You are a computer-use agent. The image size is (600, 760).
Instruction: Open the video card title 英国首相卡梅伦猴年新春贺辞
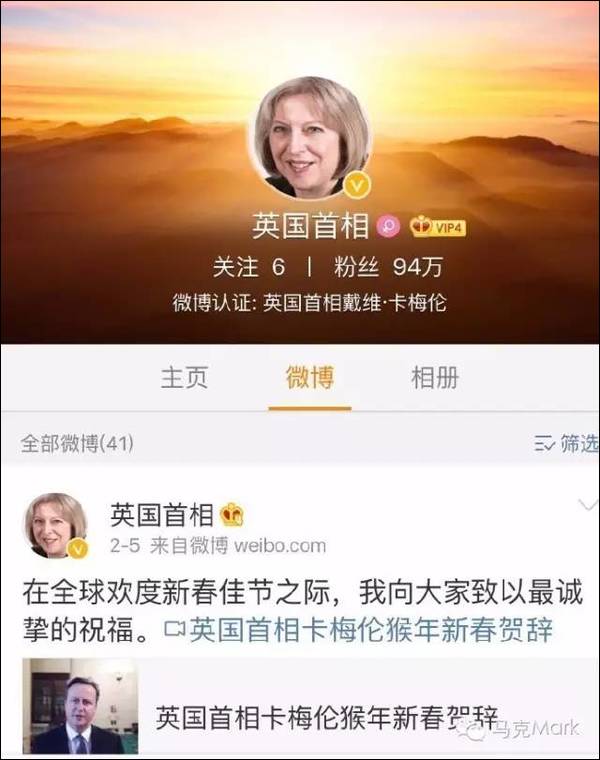click(327, 718)
